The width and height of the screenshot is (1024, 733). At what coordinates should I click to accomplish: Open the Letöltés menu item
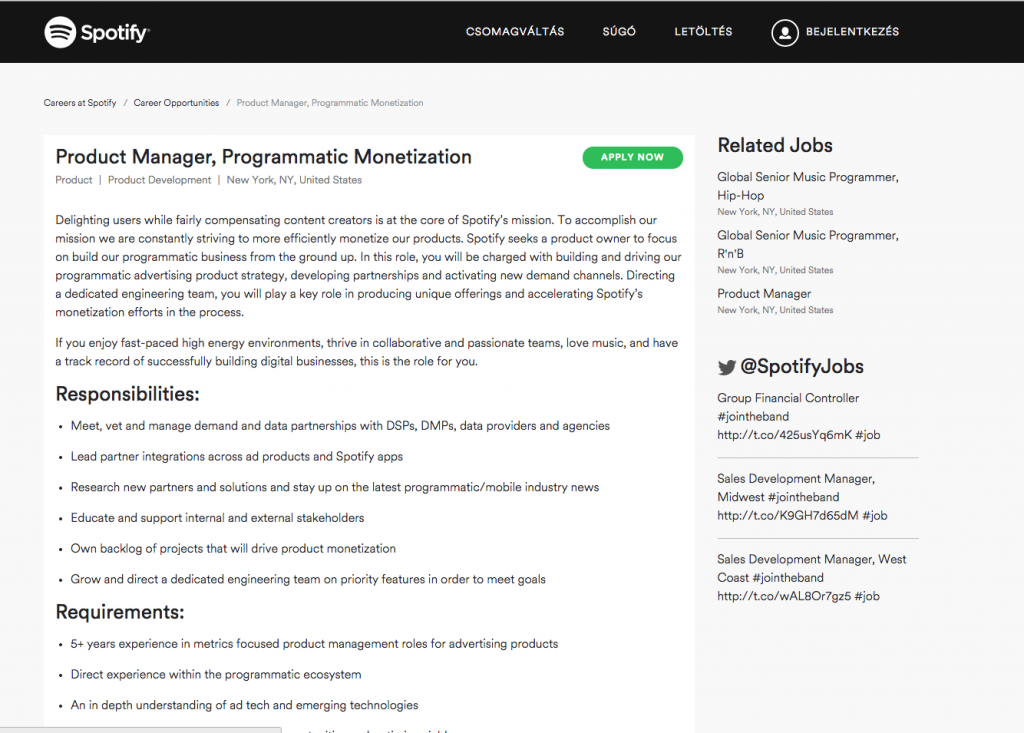[703, 31]
